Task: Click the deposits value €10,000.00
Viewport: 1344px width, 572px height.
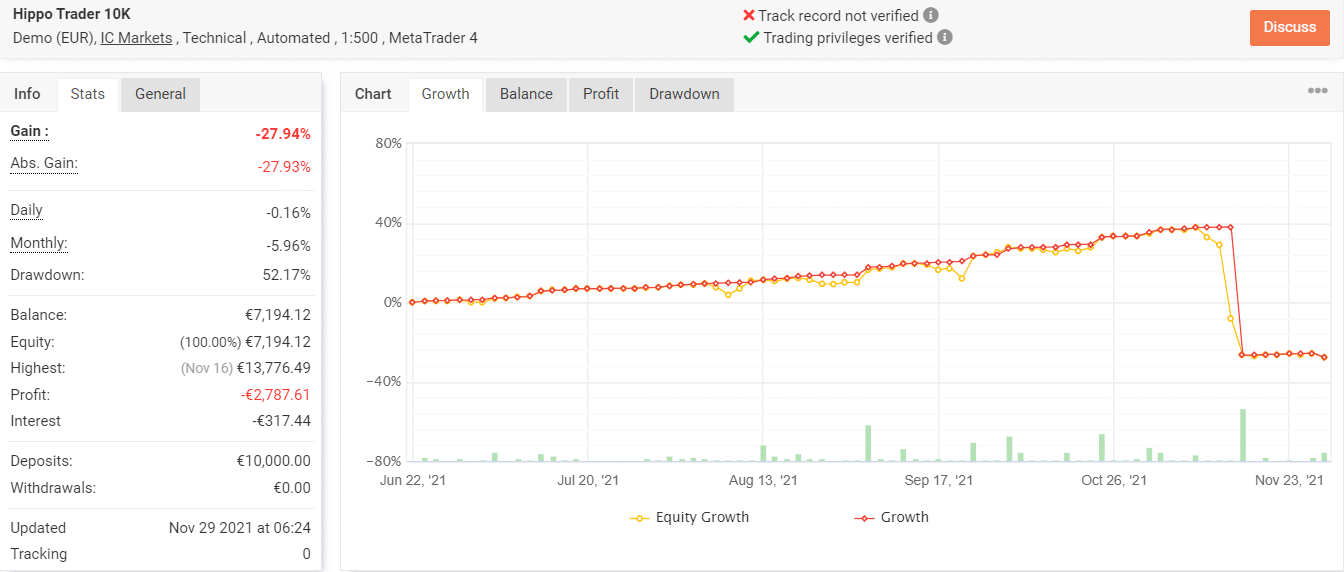Action: point(273,461)
